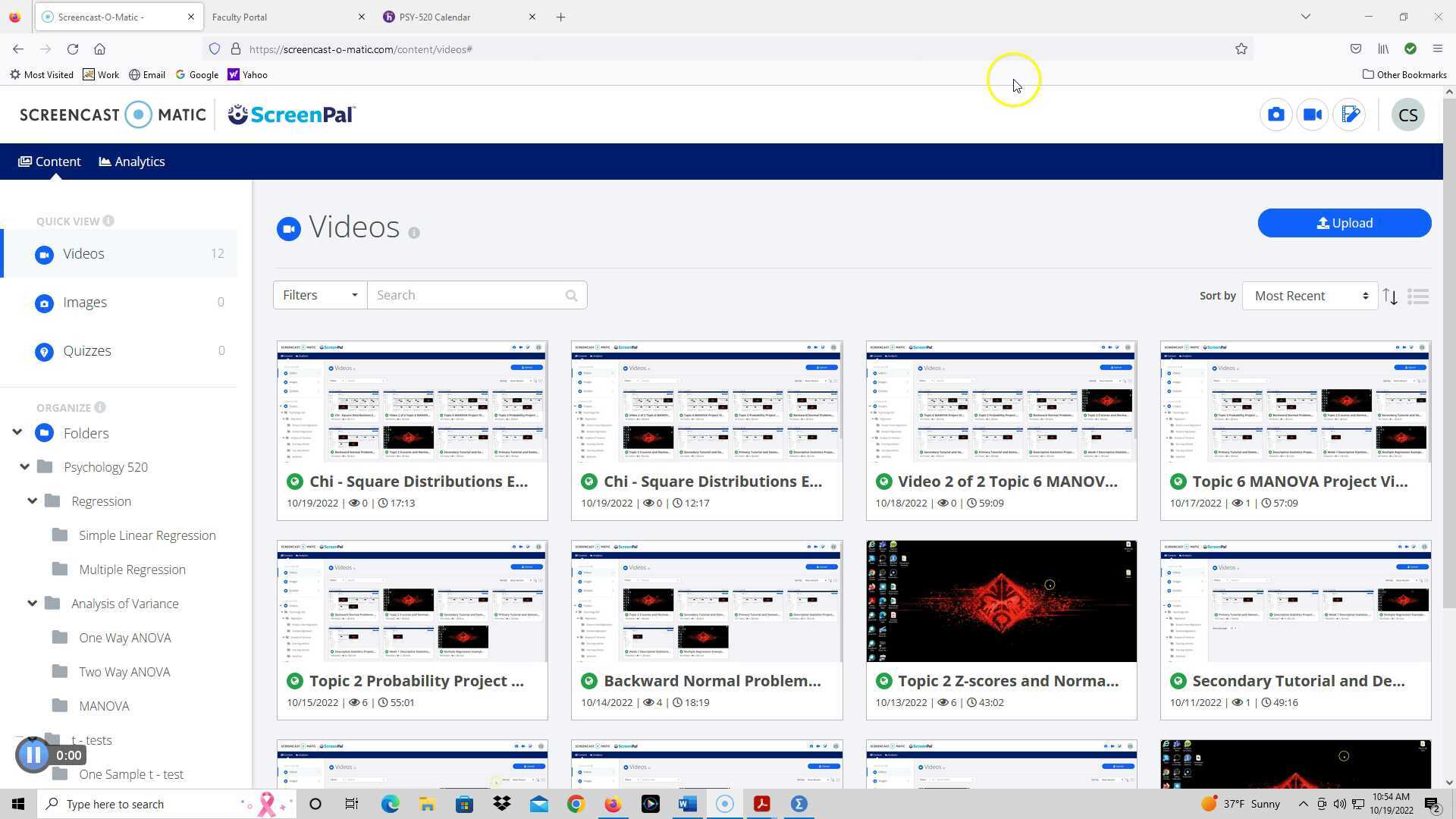This screenshot has height=819, width=1456.
Task: Open the CS account avatar menu
Action: (x=1408, y=115)
